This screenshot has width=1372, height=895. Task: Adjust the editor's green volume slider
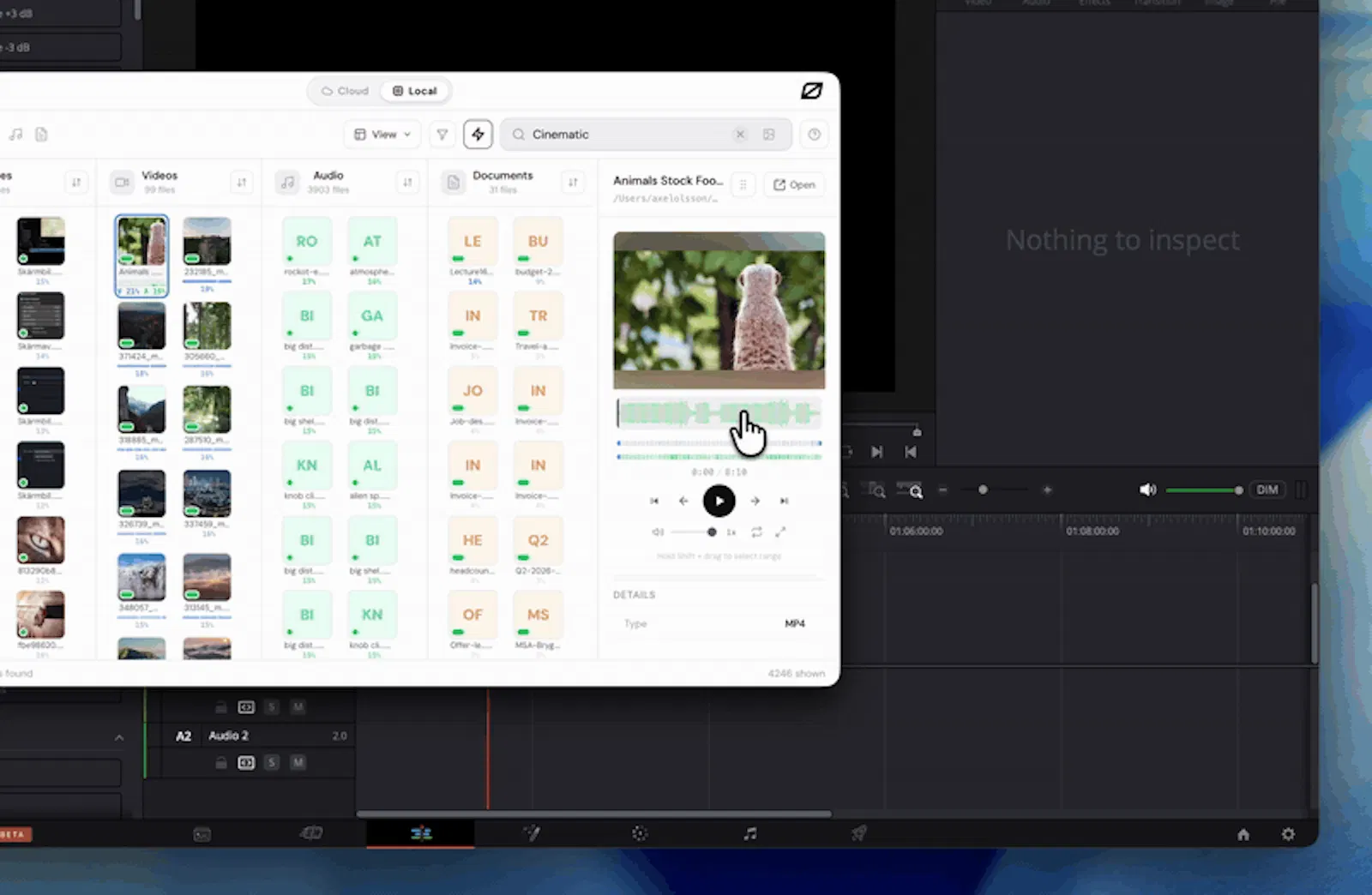coord(1204,490)
